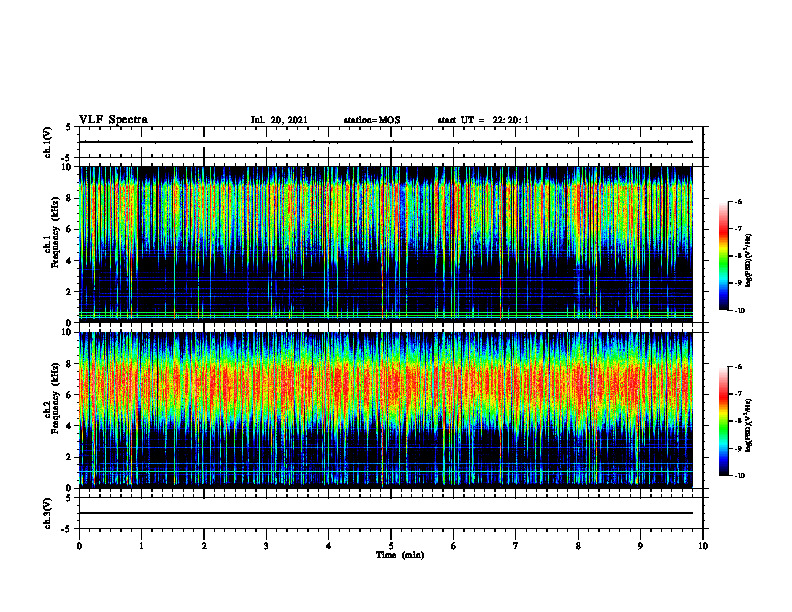Click the ch.1 frequency axis "6" tick label
The width and height of the screenshot is (792, 612).
click(x=69, y=230)
